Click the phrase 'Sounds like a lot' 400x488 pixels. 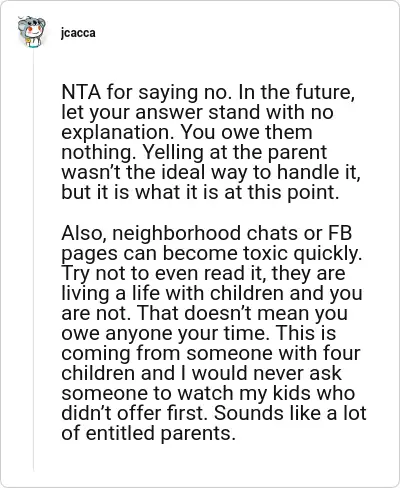(290, 413)
